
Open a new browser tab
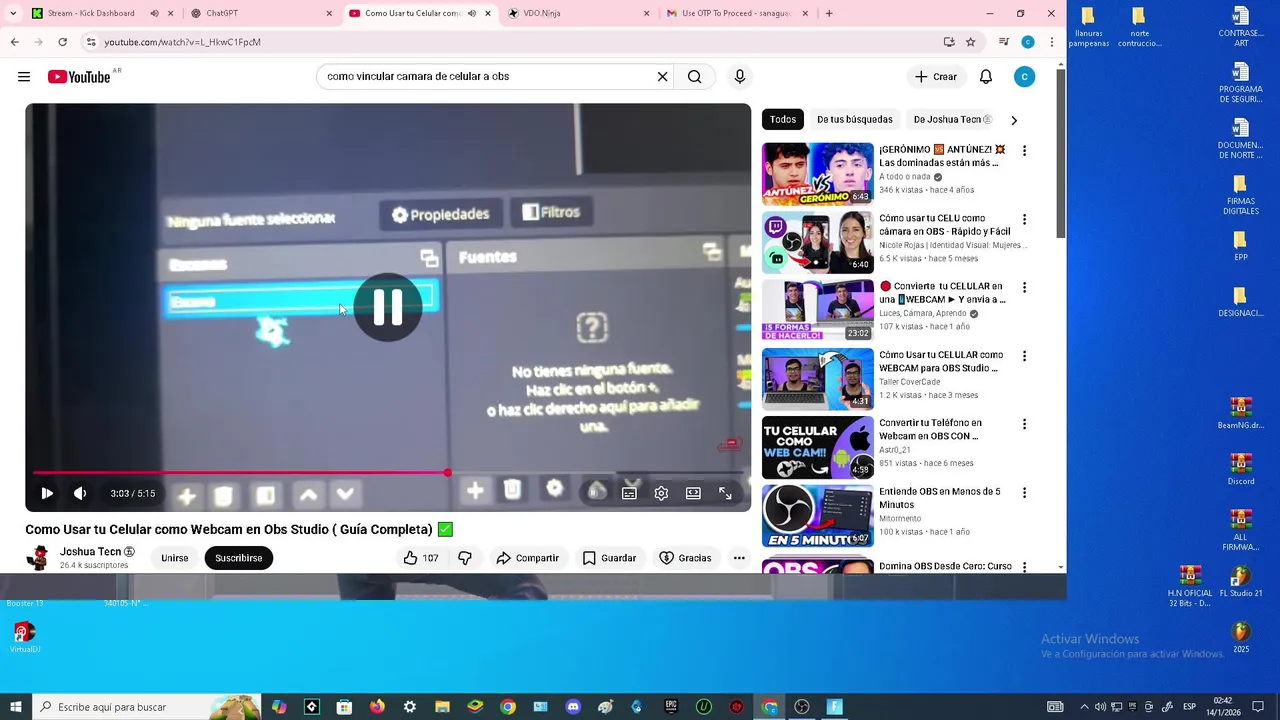(x=829, y=13)
